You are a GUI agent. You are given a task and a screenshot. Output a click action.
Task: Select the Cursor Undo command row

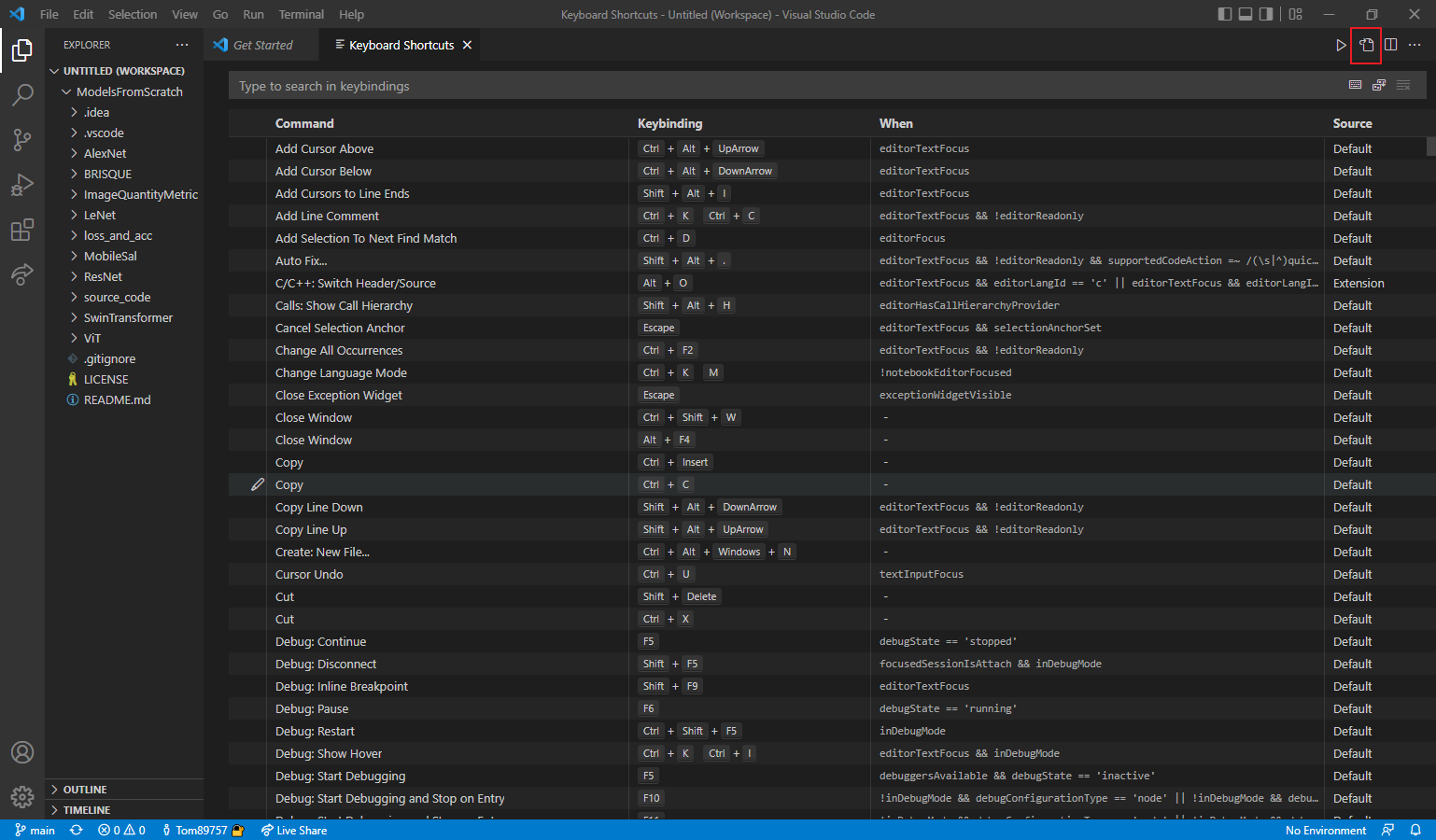pyautogui.click(x=827, y=574)
